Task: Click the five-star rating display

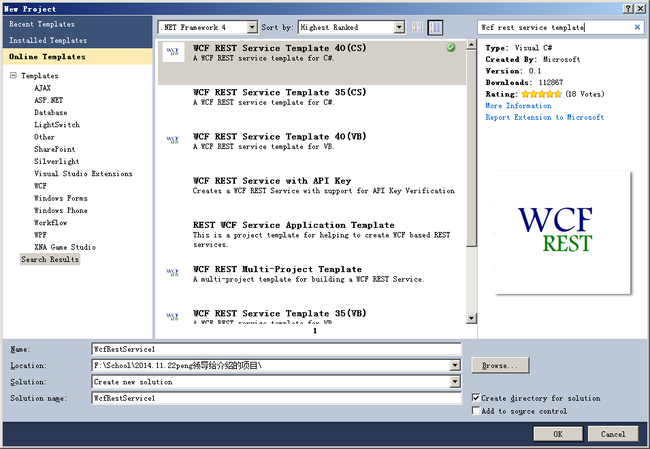Action: click(541, 94)
